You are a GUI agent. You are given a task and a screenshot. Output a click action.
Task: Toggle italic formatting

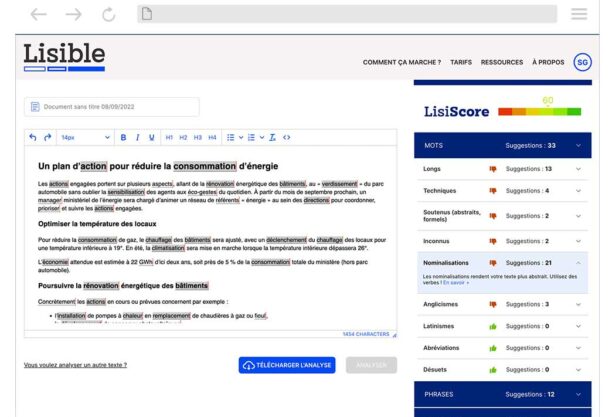(137, 137)
